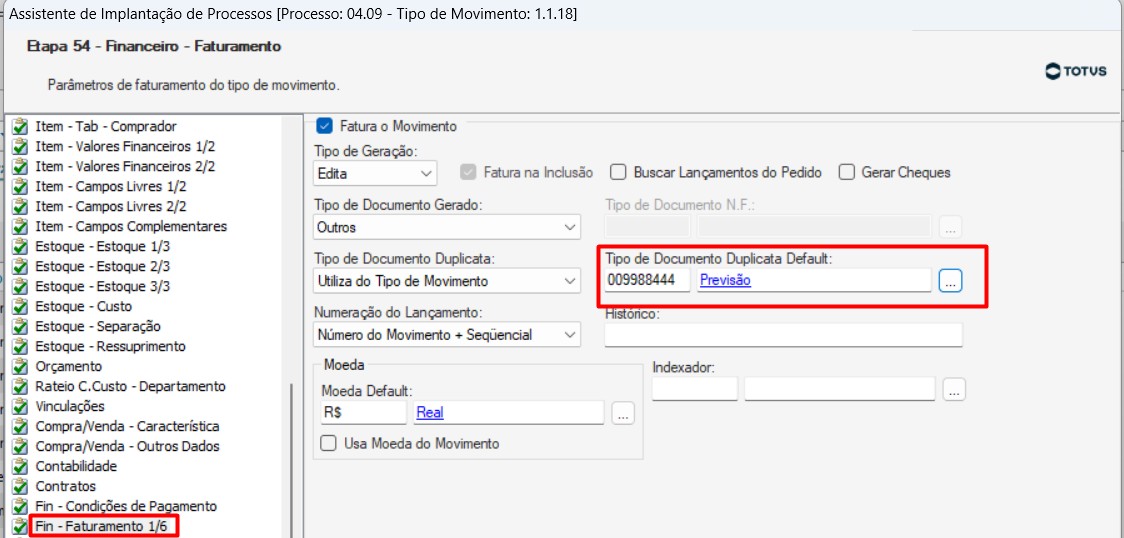The width and height of the screenshot is (1124, 538).
Task: Click disabled lookup button for Documento N.F.
Action: click(x=951, y=228)
